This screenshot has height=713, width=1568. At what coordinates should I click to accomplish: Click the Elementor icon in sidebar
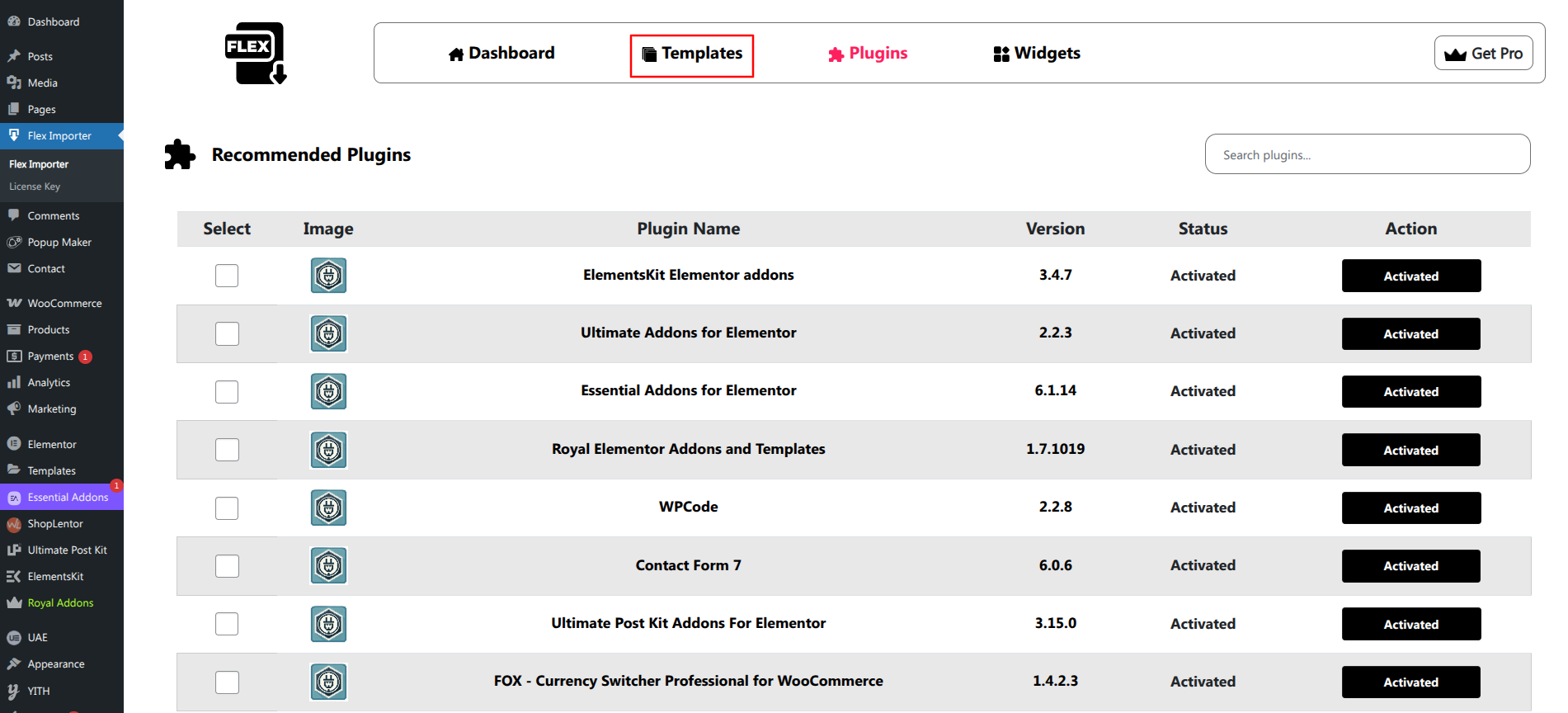[14, 444]
